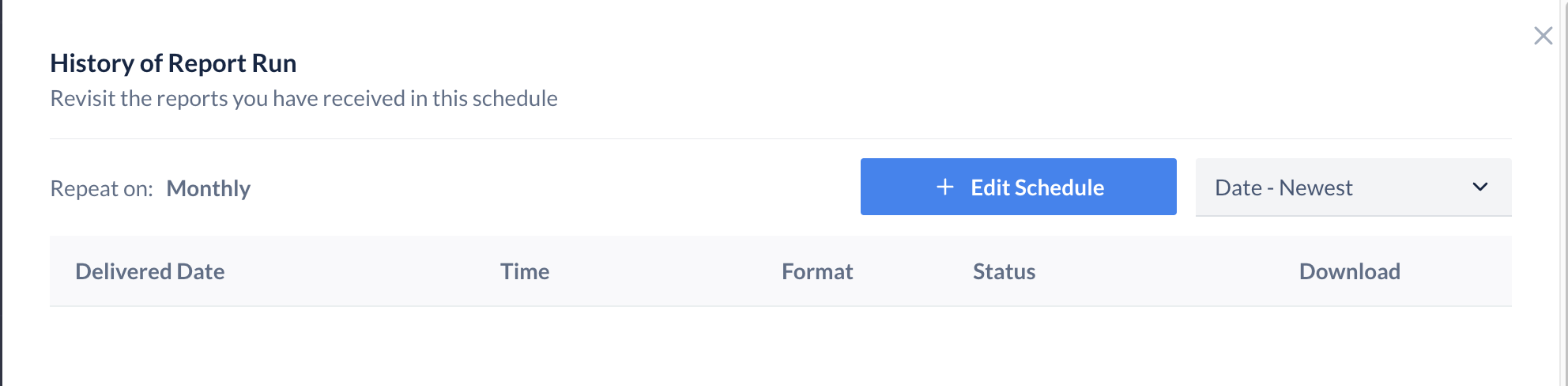This screenshot has width=1568, height=386.
Task: Click the Repeat on label
Action: click(101, 188)
